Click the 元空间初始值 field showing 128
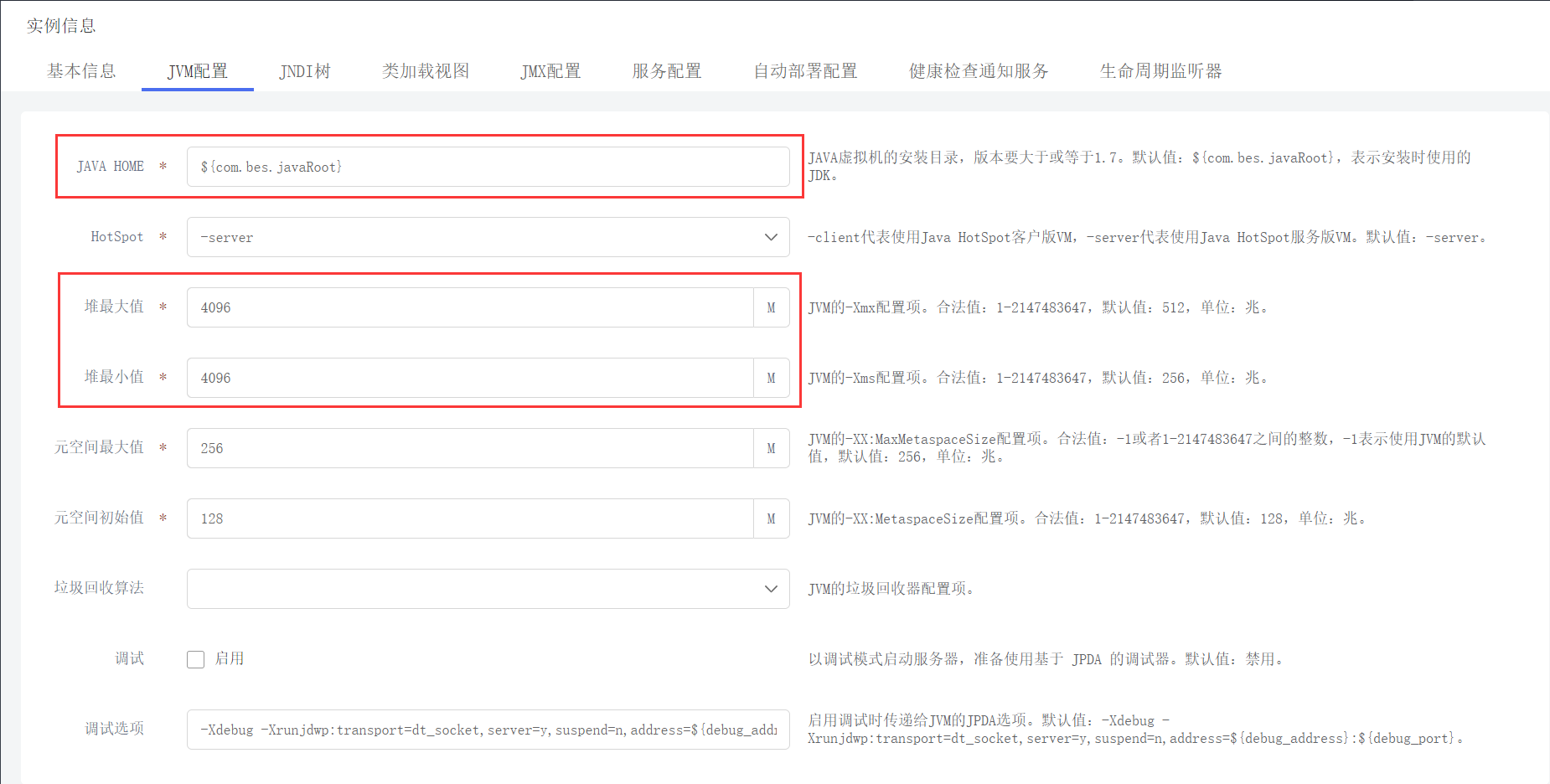 pos(469,518)
